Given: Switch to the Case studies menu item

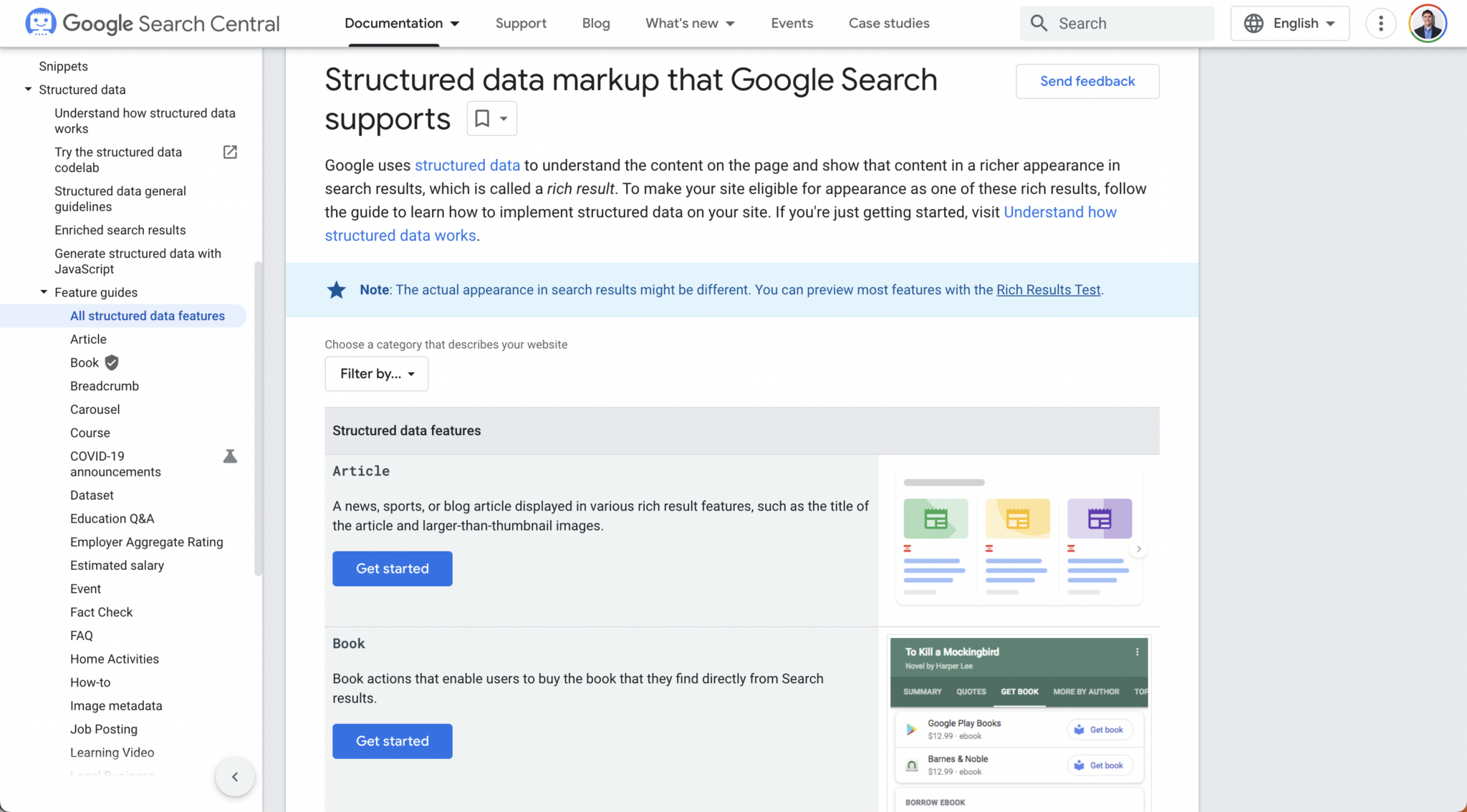Looking at the screenshot, I should point(889,23).
